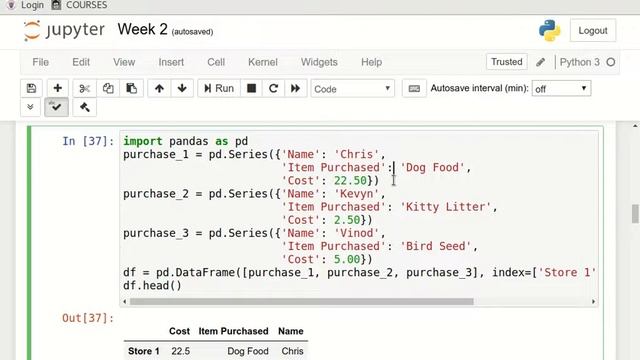Open the Insert menu
This screenshot has height=360, width=640.
171,62
